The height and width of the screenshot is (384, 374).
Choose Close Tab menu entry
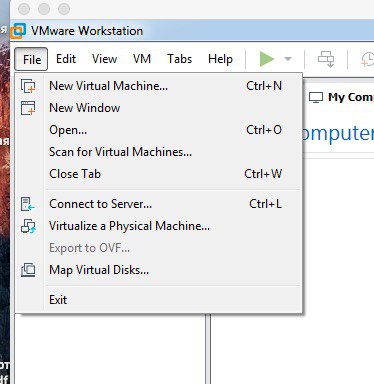tap(159, 174)
